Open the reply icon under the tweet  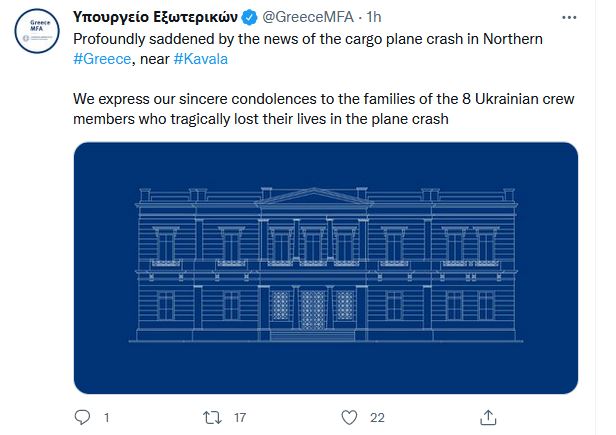pos(82,415)
